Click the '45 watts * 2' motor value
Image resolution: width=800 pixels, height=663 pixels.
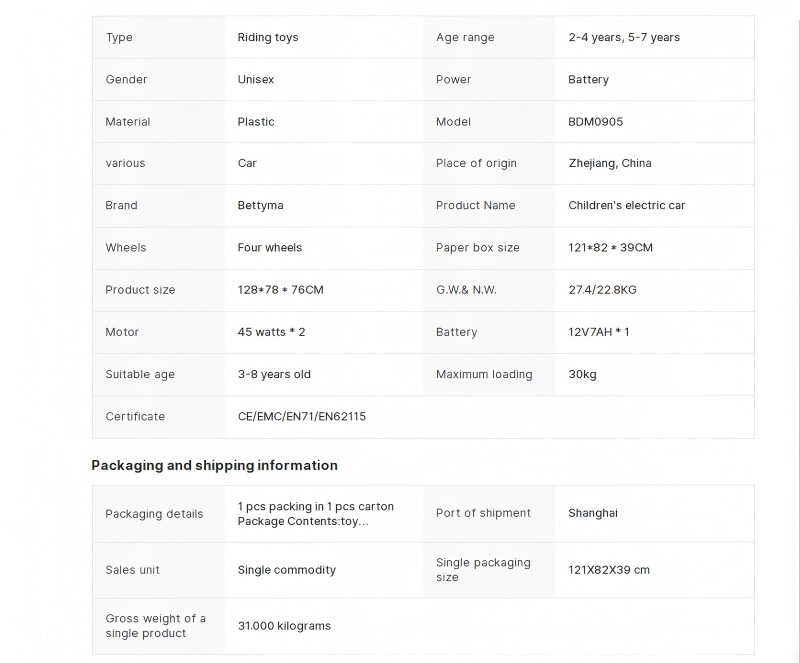coord(272,332)
